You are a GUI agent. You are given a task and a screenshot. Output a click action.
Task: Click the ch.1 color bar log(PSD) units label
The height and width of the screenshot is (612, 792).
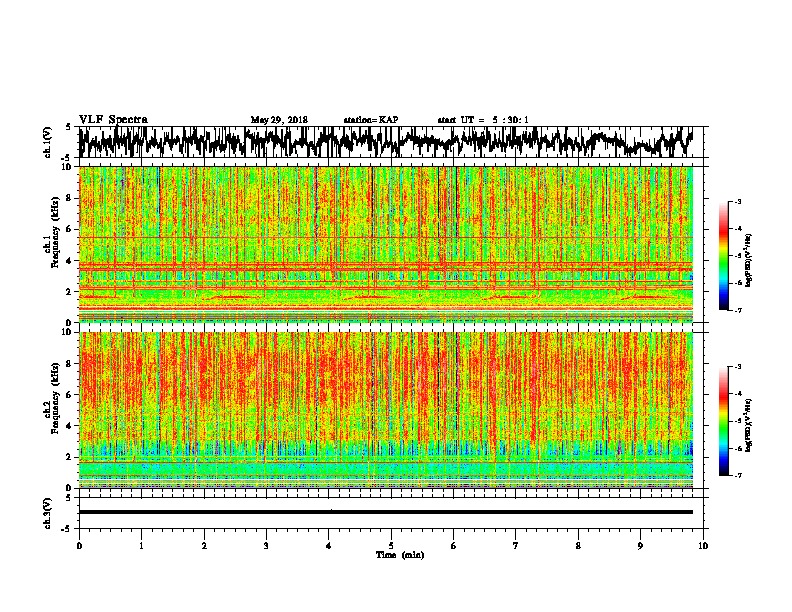tap(748, 260)
